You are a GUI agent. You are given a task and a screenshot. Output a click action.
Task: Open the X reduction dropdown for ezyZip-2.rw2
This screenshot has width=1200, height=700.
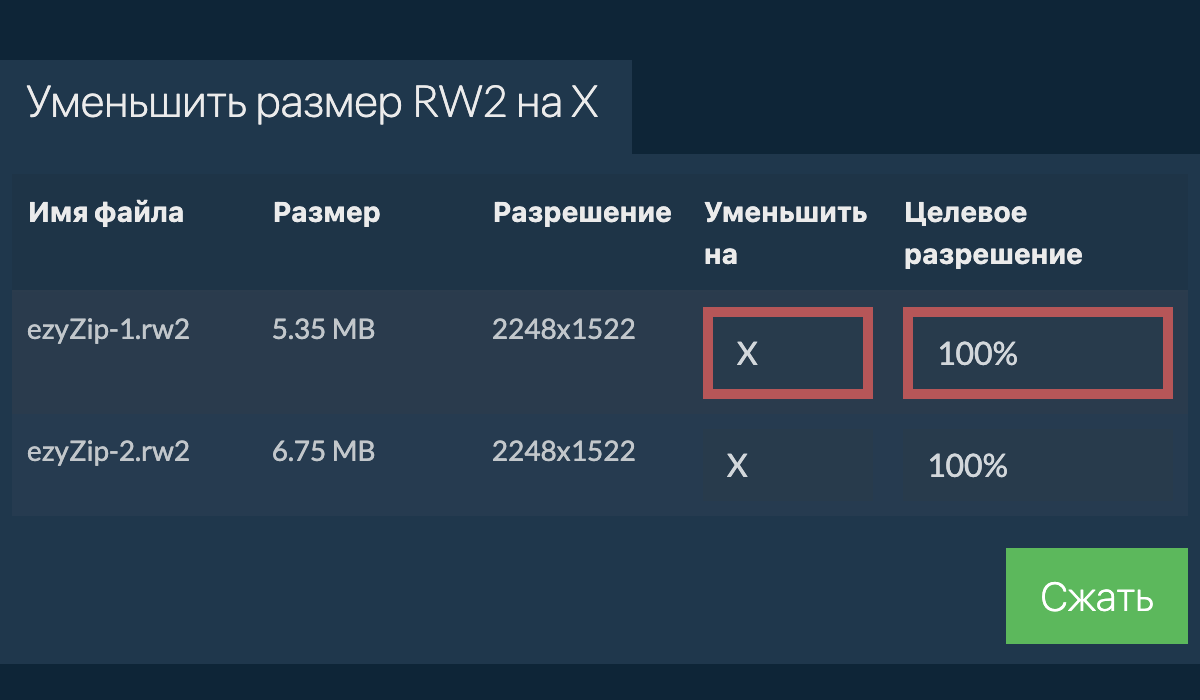[737, 465]
